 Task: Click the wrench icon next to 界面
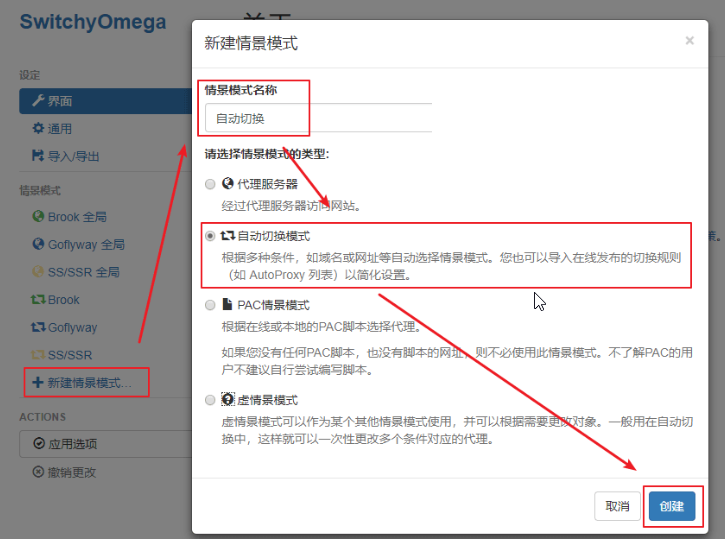[38, 100]
